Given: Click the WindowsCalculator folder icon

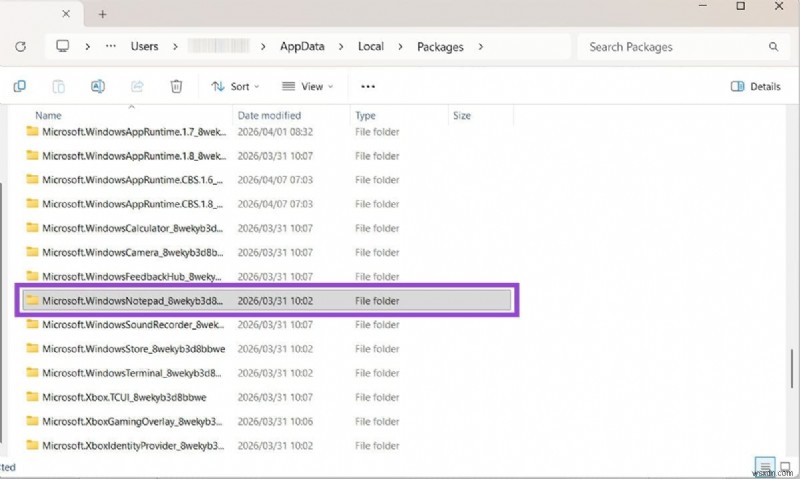Looking at the screenshot, I should click(32, 228).
